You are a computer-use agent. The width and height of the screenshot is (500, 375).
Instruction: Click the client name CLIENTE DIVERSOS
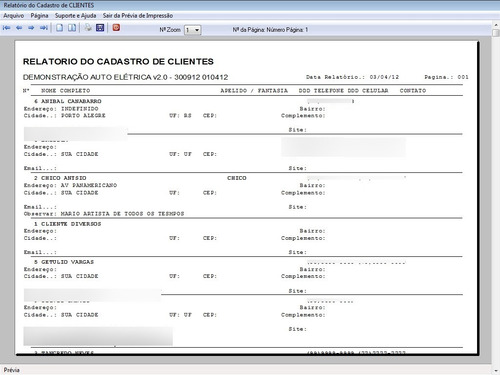(x=71, y=224)
